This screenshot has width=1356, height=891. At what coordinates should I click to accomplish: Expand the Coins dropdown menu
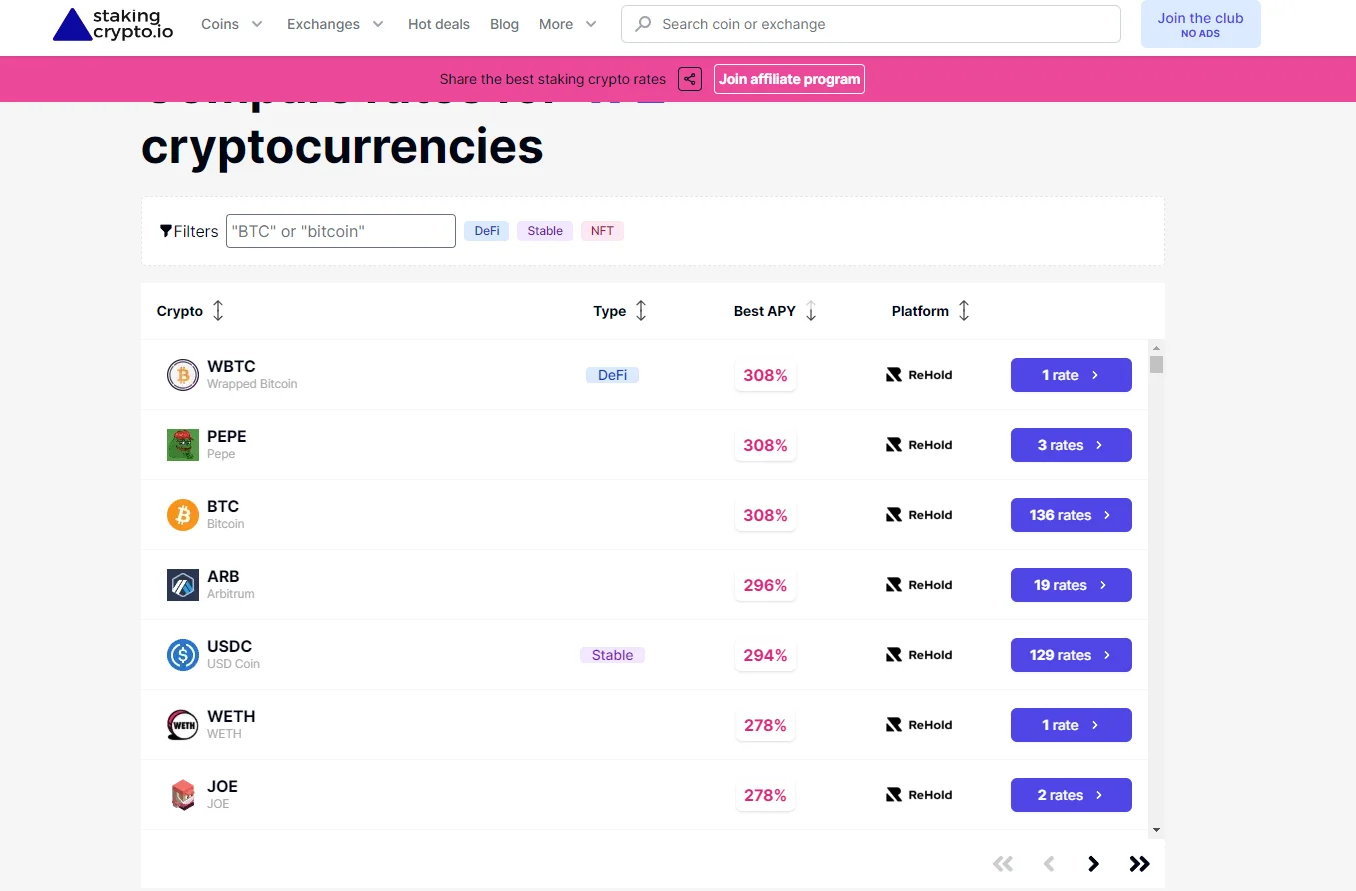(232, 24)
